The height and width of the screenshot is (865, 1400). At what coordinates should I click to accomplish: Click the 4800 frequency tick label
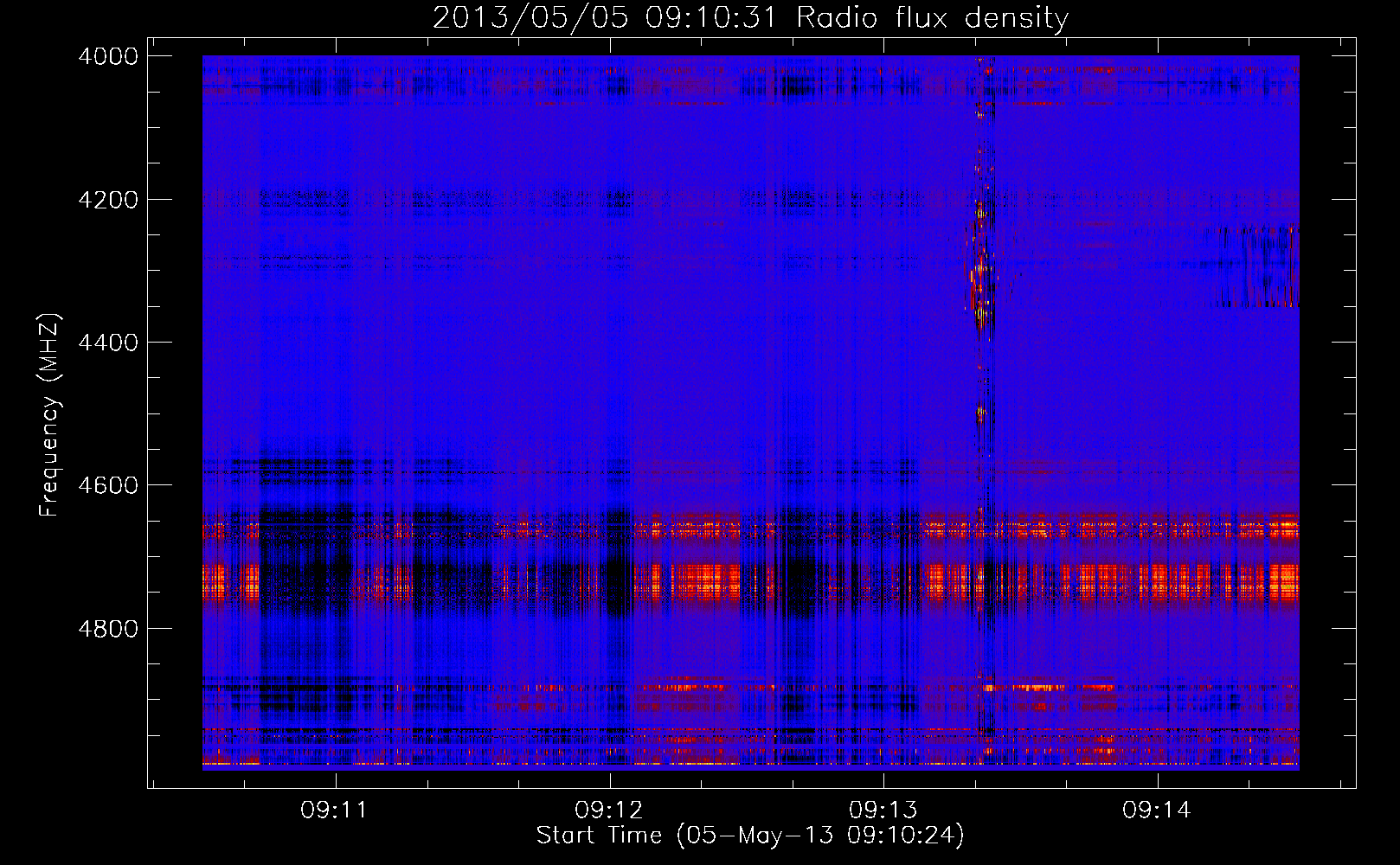[x=108, y=628]
